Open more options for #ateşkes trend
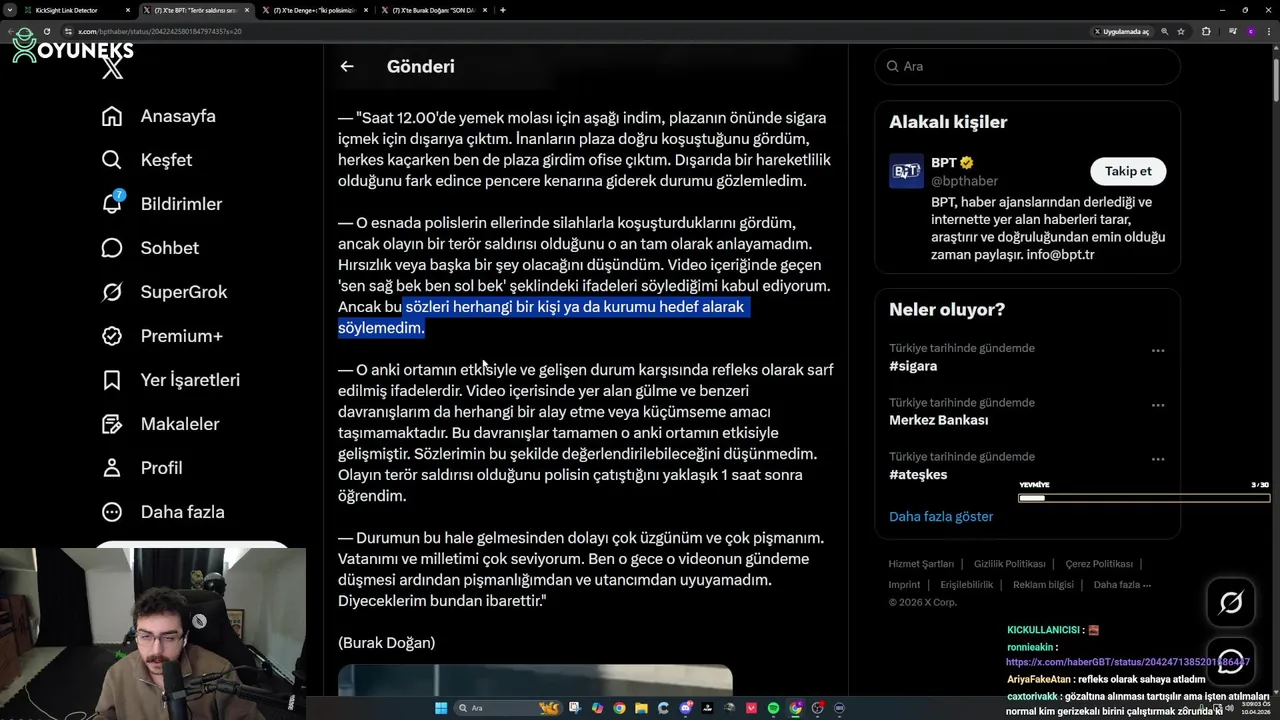 click(x=1157, y=459)
